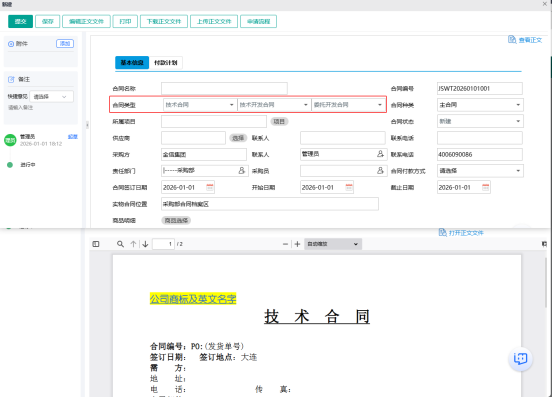Click the 实物合同位置 input field
This screenshot has width=553, height=397.
[270, 204]
